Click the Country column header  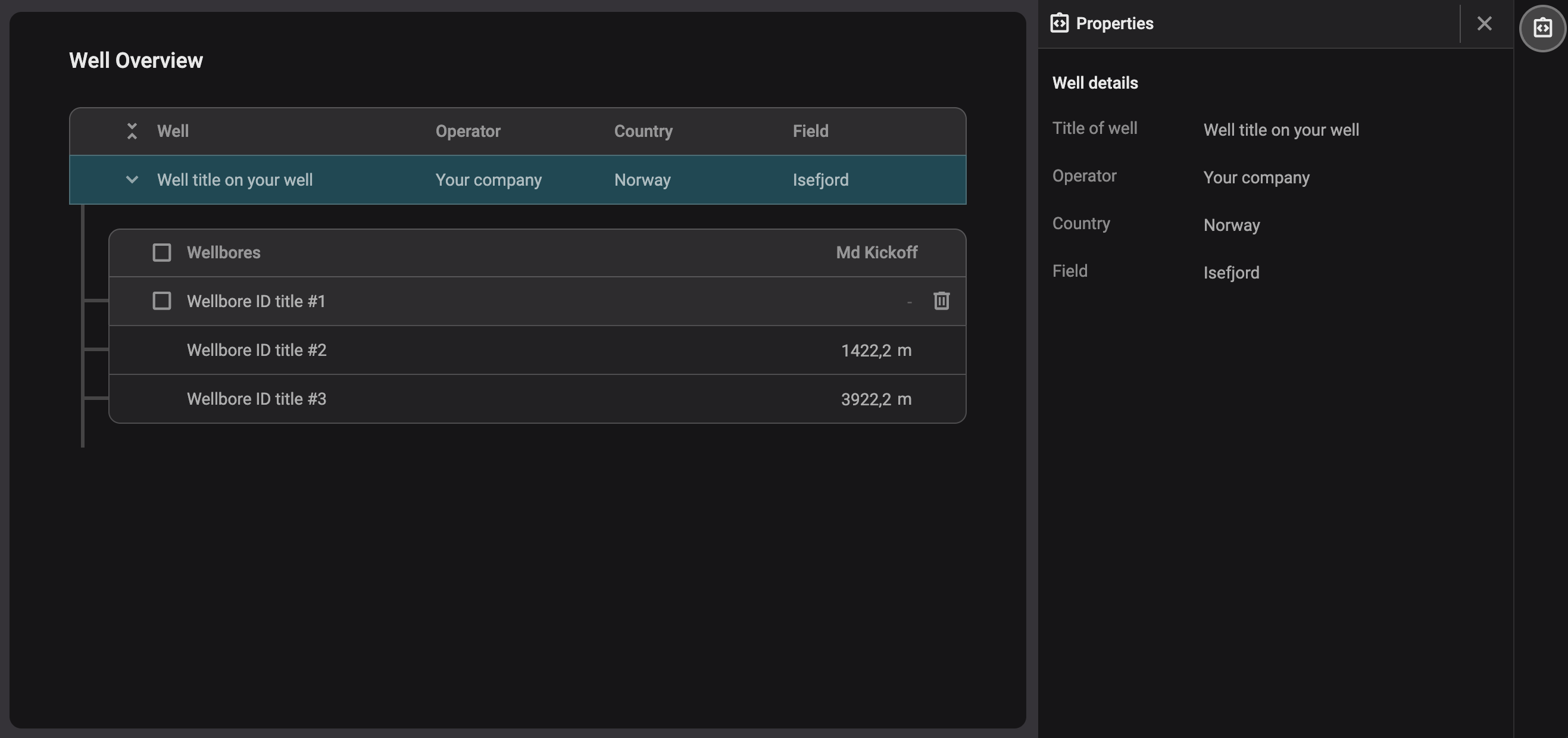644,130
